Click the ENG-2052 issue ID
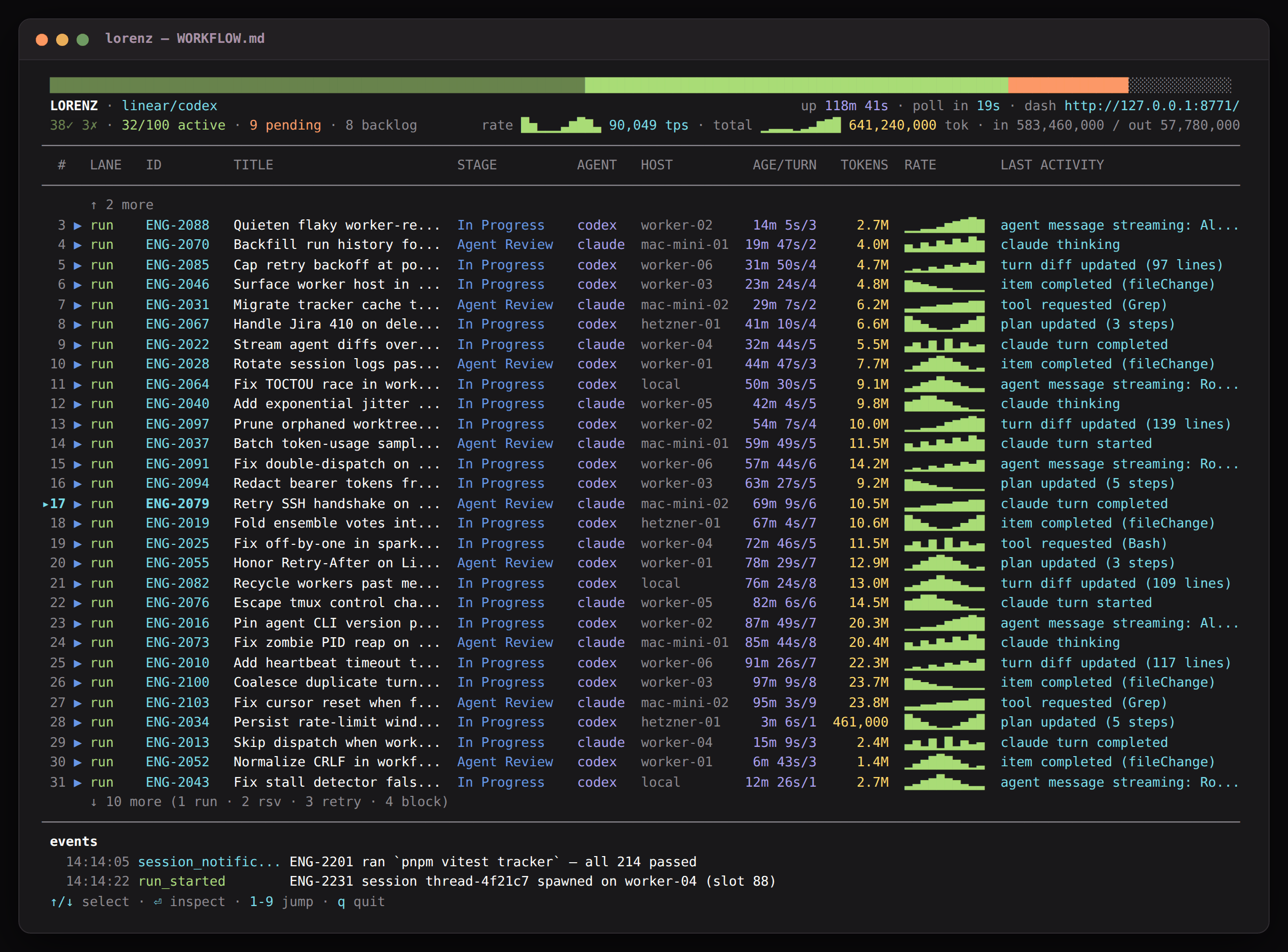The width and height of the screenshot is (1288, 952). [x=178, y=762]
